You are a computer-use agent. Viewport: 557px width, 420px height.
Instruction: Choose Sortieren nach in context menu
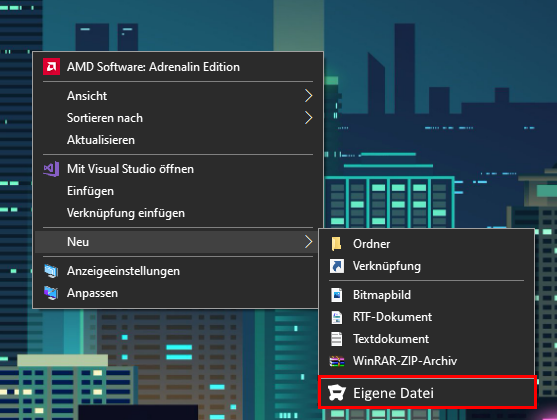178,118
